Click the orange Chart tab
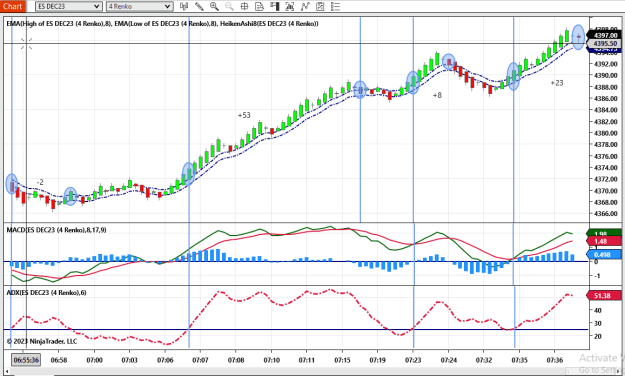This screenshot has height=376, width=625. click(x=12, y=6)
